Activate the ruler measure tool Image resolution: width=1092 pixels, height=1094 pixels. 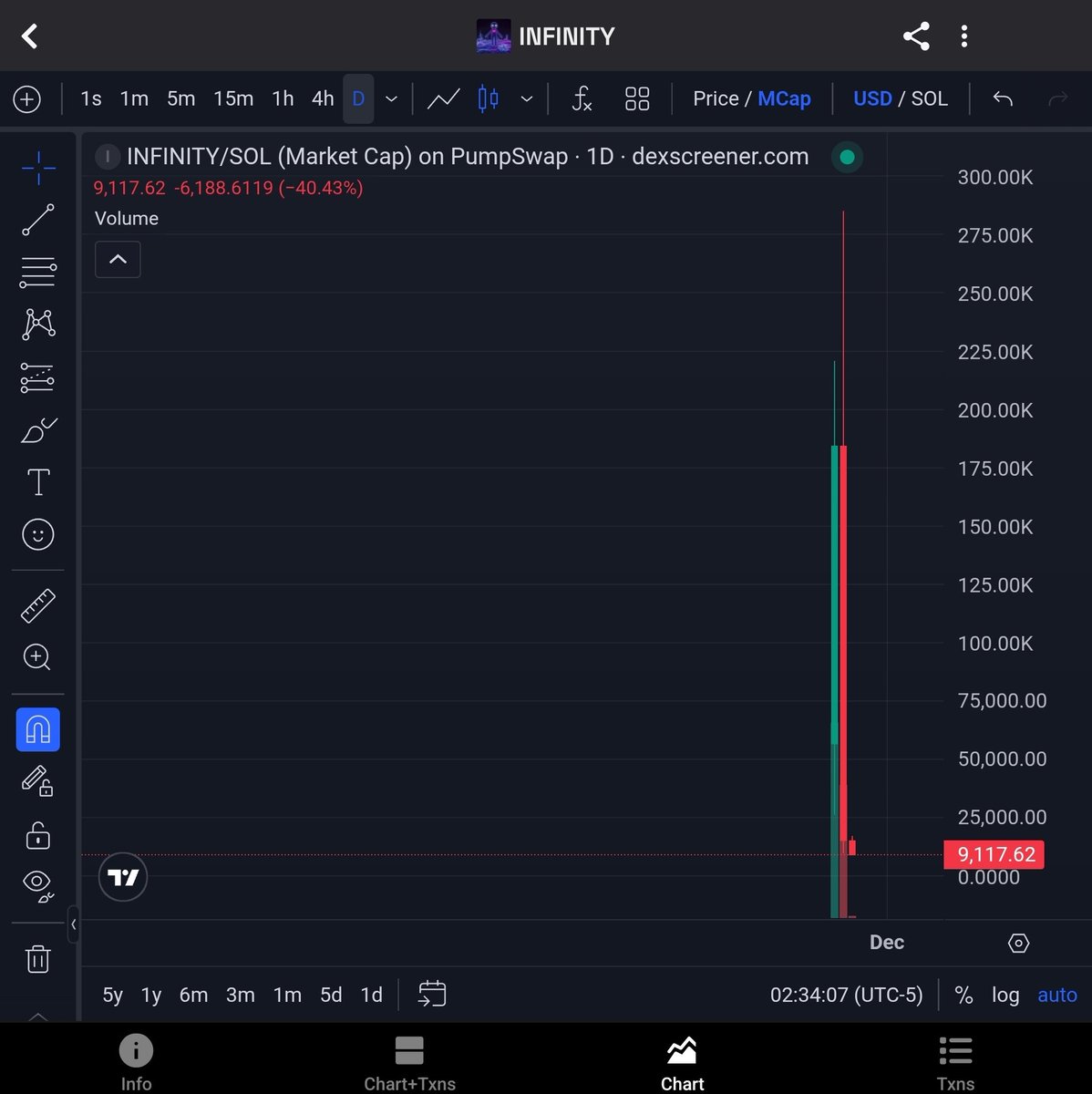pos(38,605)
